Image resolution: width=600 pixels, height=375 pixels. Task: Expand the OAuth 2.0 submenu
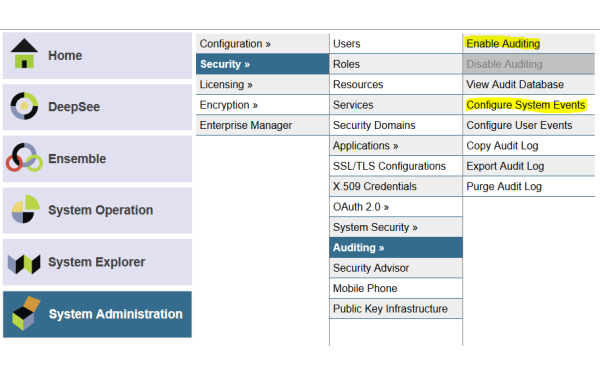pos(396,207)
